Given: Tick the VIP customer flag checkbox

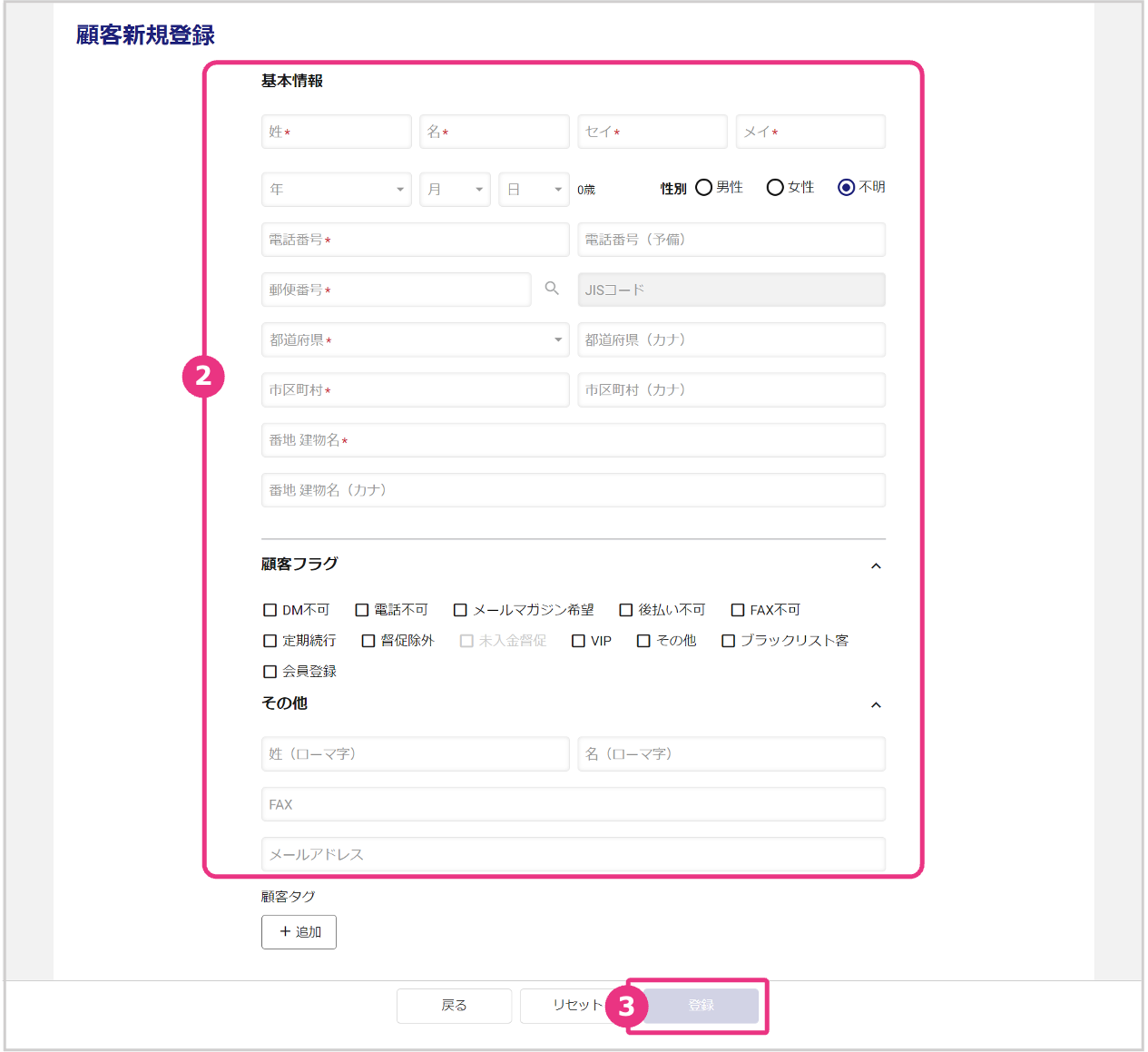Looking at the screenshot, I should point(578,641).
